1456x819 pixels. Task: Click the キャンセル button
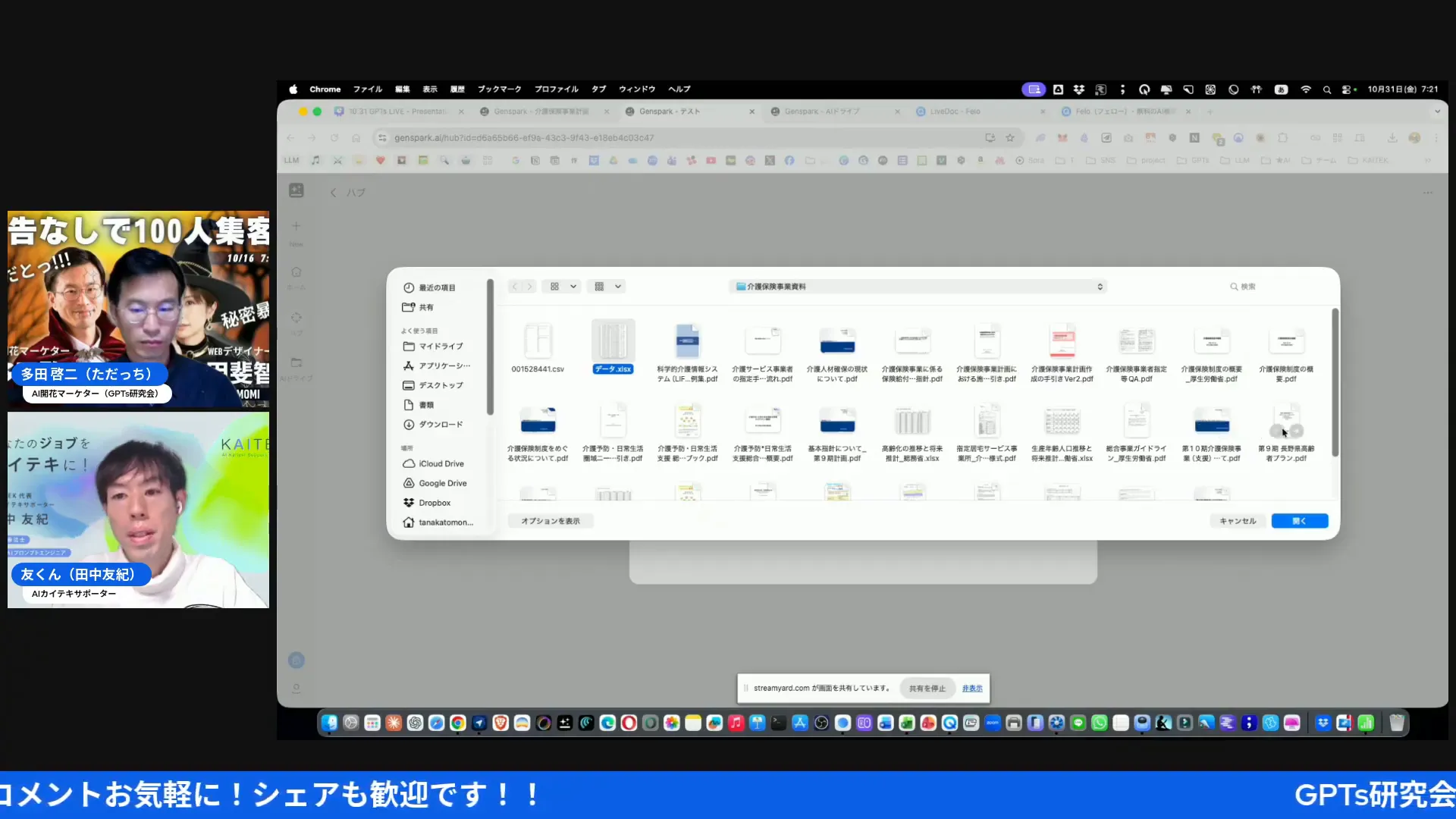pos(1238,521)
